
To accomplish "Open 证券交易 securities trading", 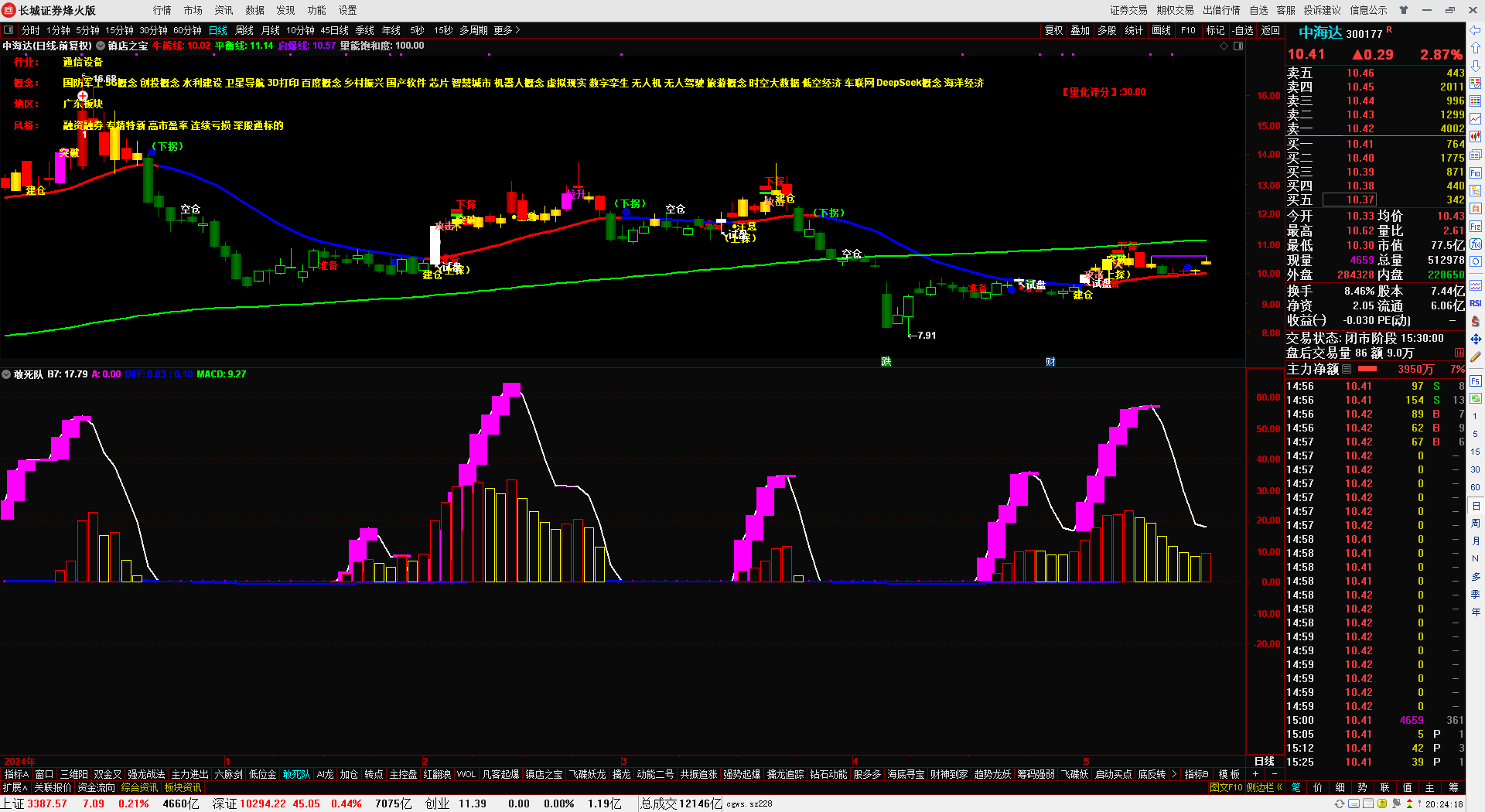I will click(1129, 10).
